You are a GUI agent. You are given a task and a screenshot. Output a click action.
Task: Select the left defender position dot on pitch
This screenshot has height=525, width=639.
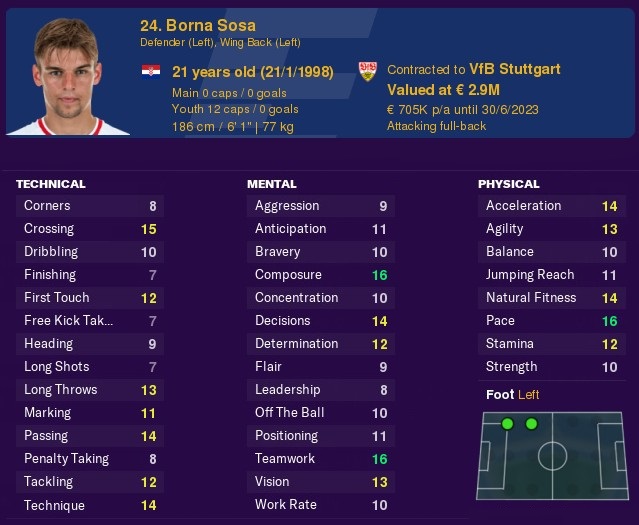(507, 424)
